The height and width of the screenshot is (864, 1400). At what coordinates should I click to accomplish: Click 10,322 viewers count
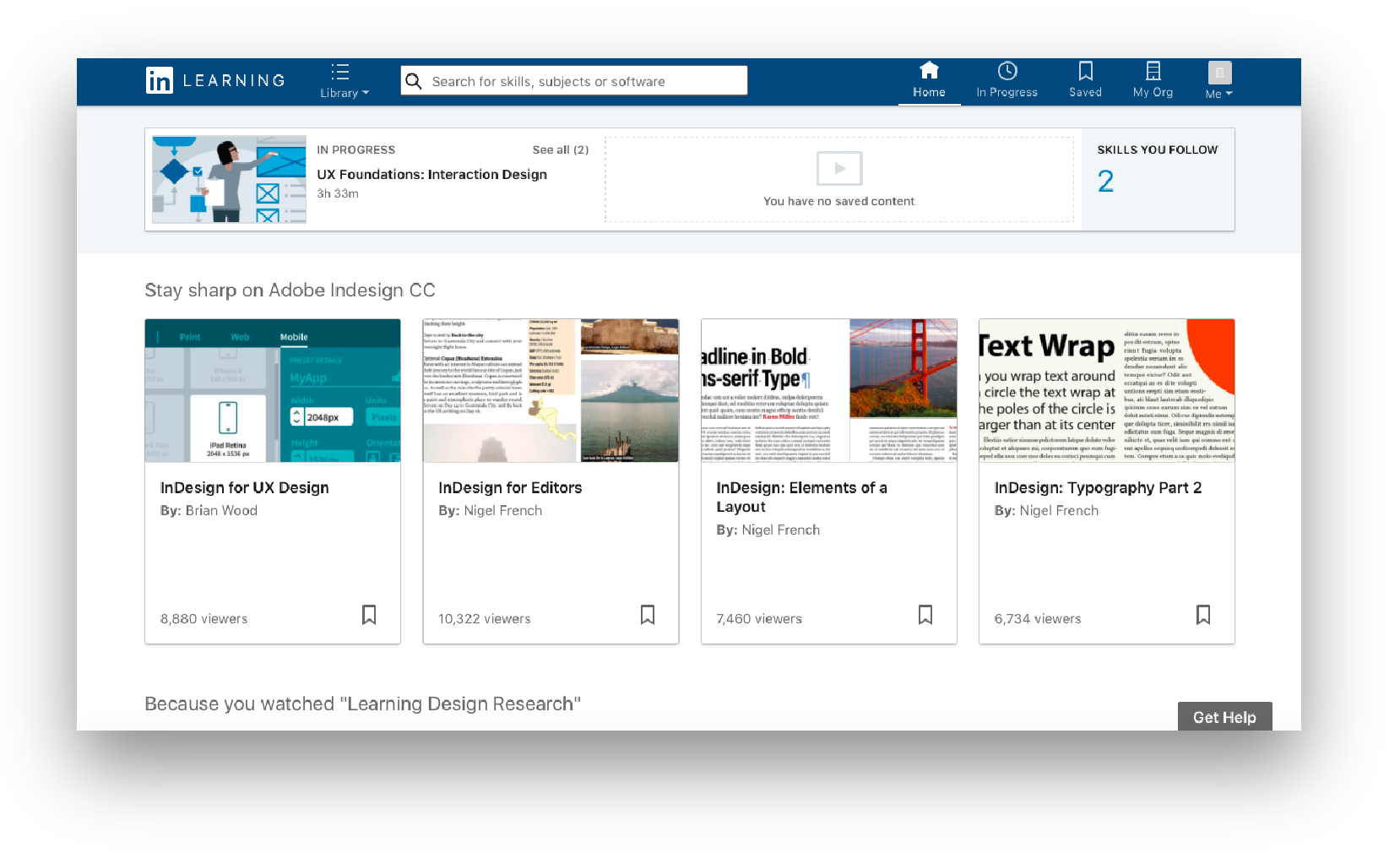coord(485,618)
